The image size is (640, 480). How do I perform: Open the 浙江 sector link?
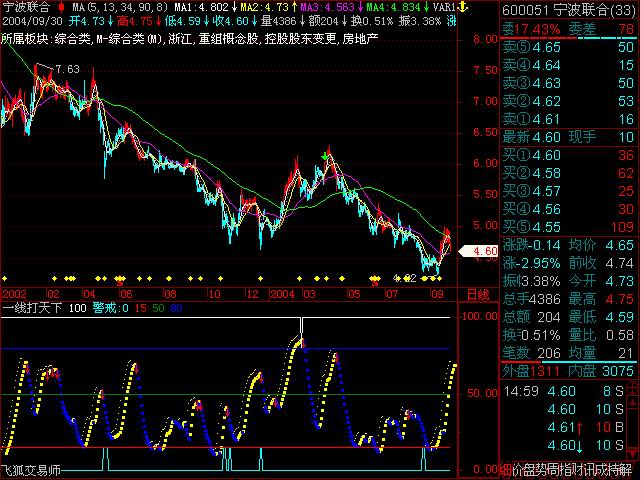180,38
